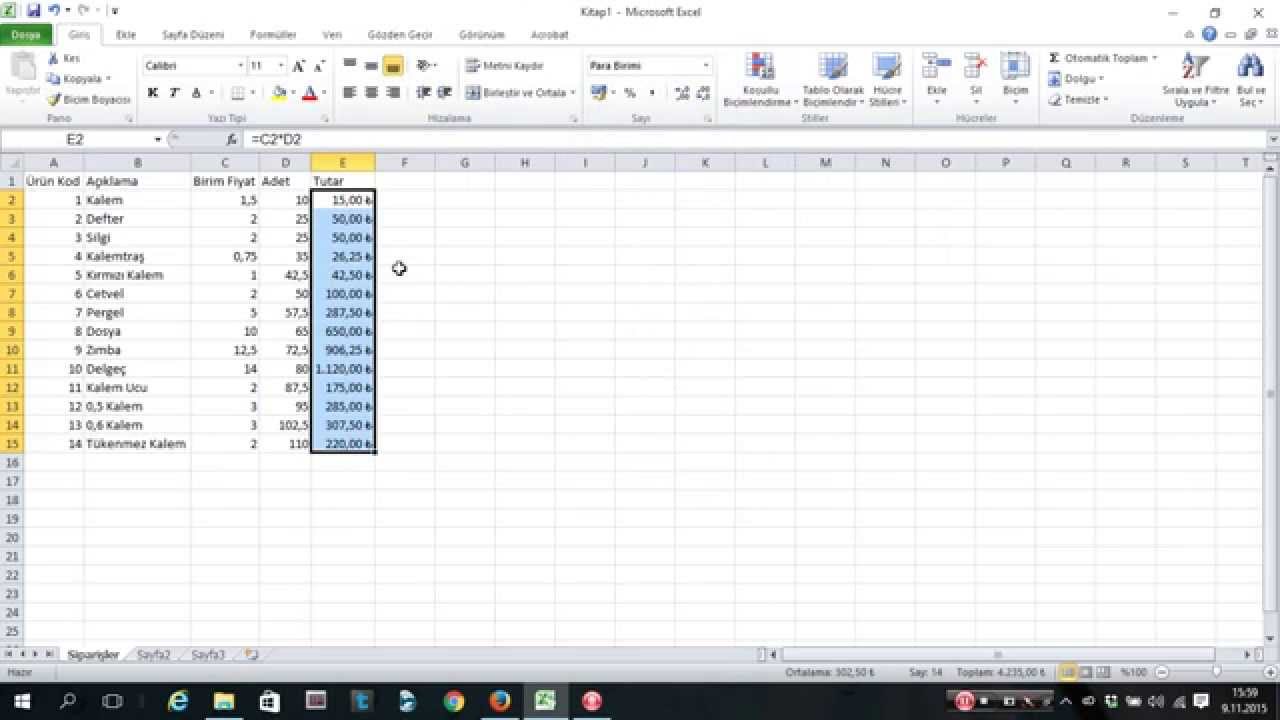Apply percent style format
Screen dimensions: 1280x720
pos(630,92)
